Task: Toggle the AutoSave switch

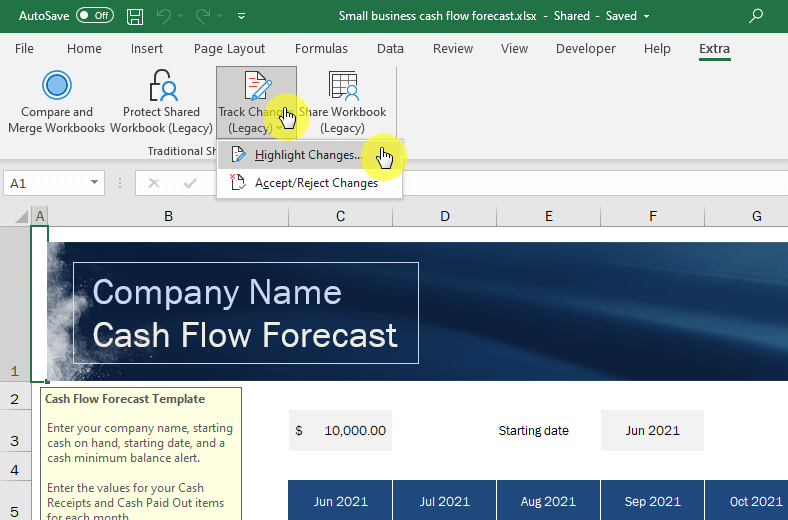Action: pyautogui.click(x=94, y=16)
